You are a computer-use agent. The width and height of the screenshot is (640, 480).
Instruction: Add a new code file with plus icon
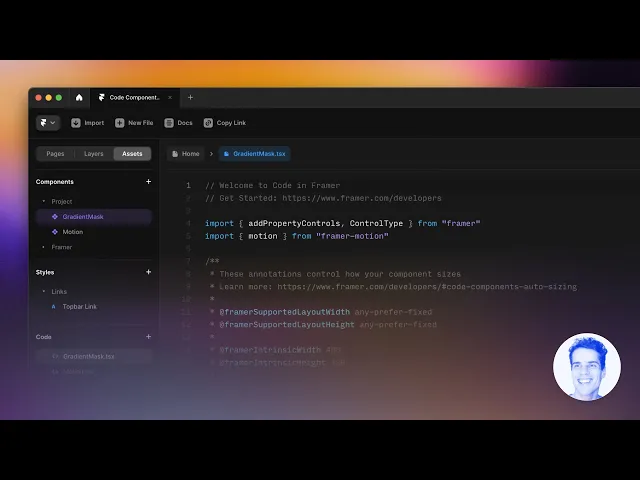(x=149, y=337)
